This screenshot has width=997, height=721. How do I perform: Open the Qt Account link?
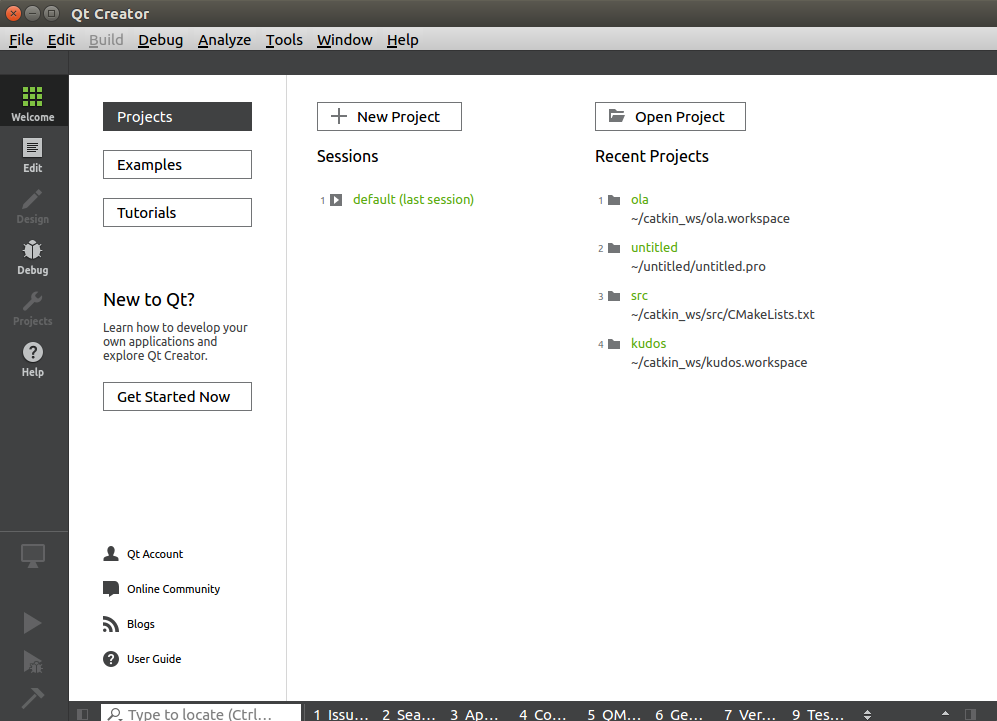point(155,554)
